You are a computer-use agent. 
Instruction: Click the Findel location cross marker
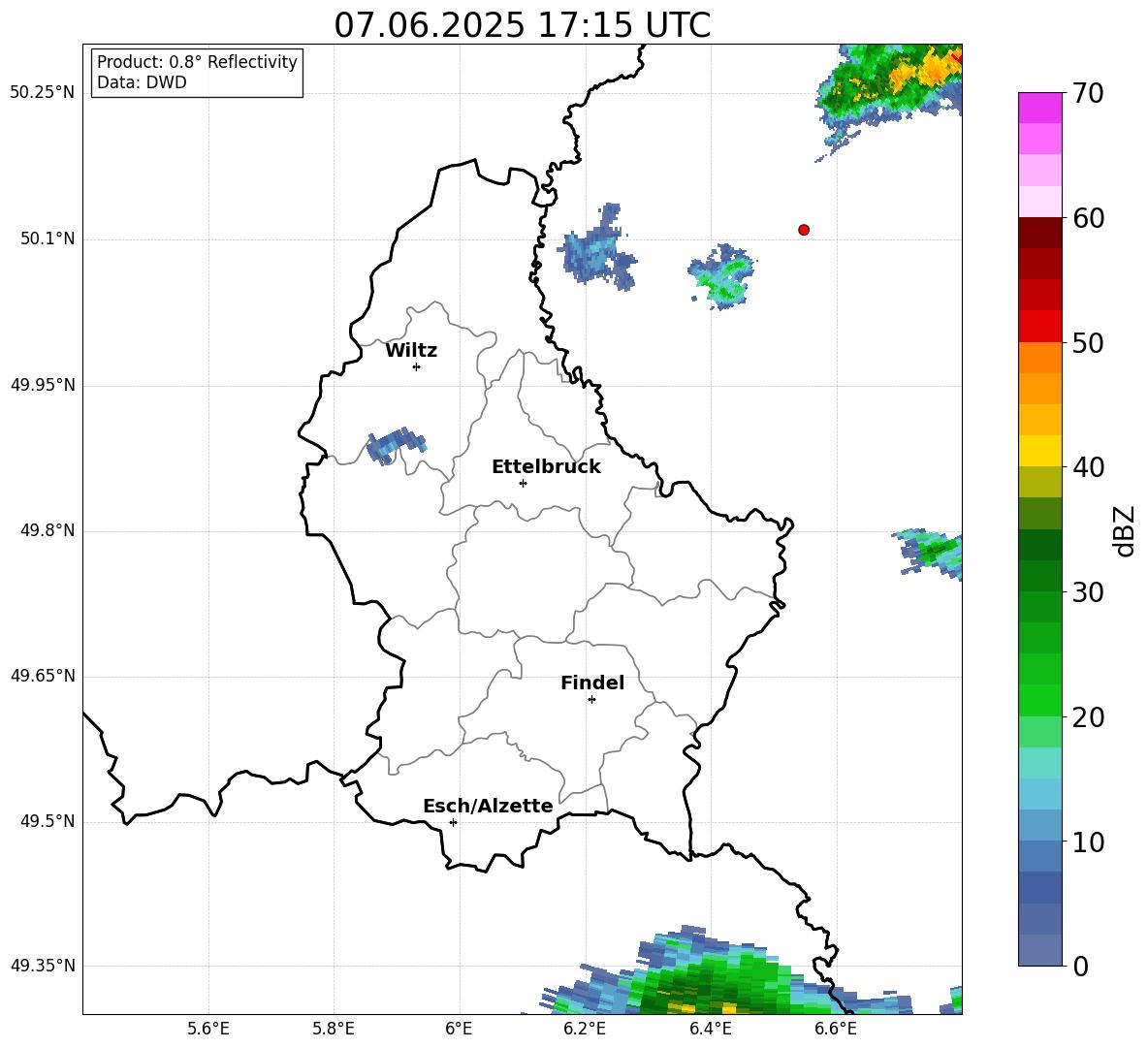click(591, 700)
